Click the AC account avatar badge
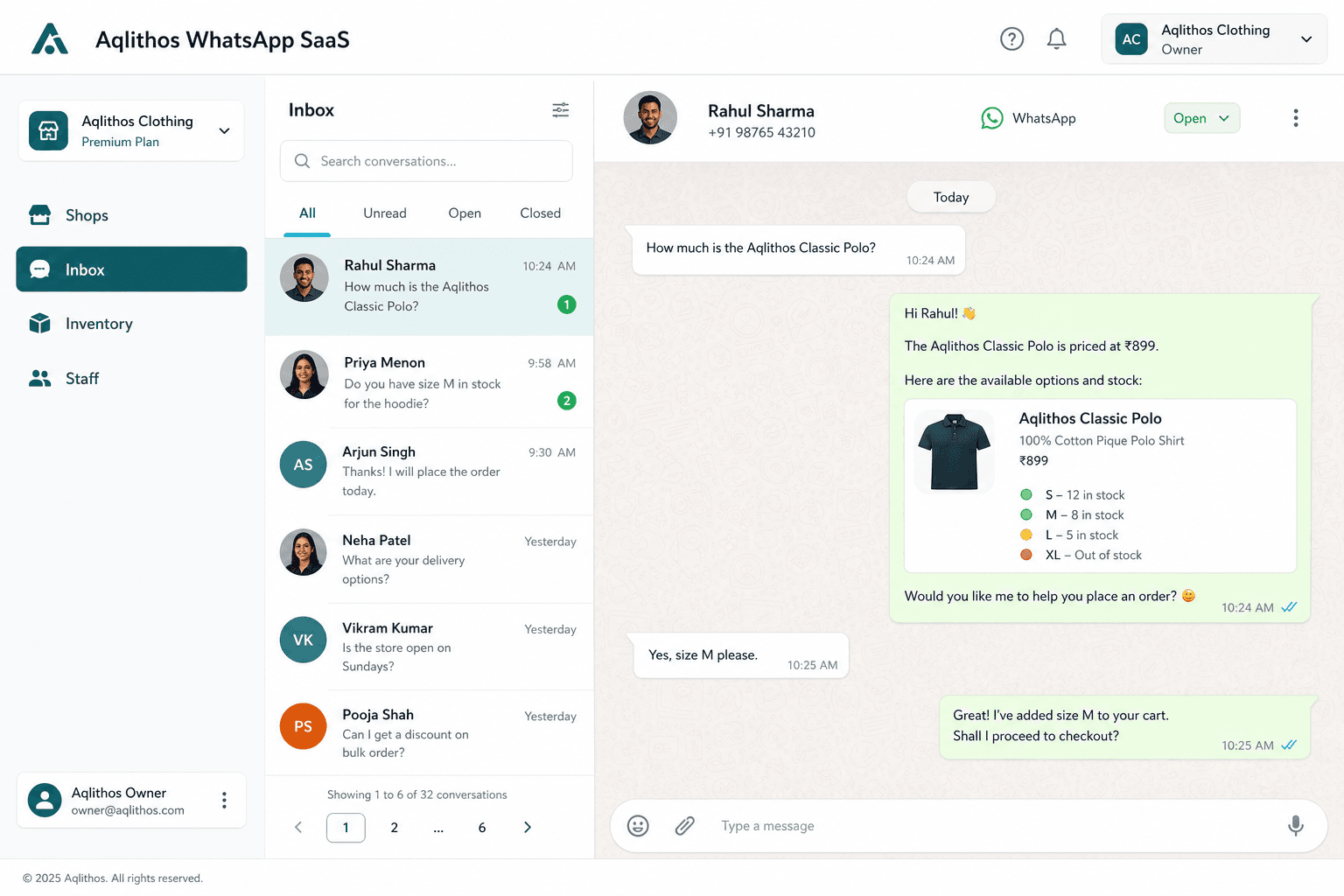The height and width of the screenshot is (896, 1344). [x=1131, y=39]
